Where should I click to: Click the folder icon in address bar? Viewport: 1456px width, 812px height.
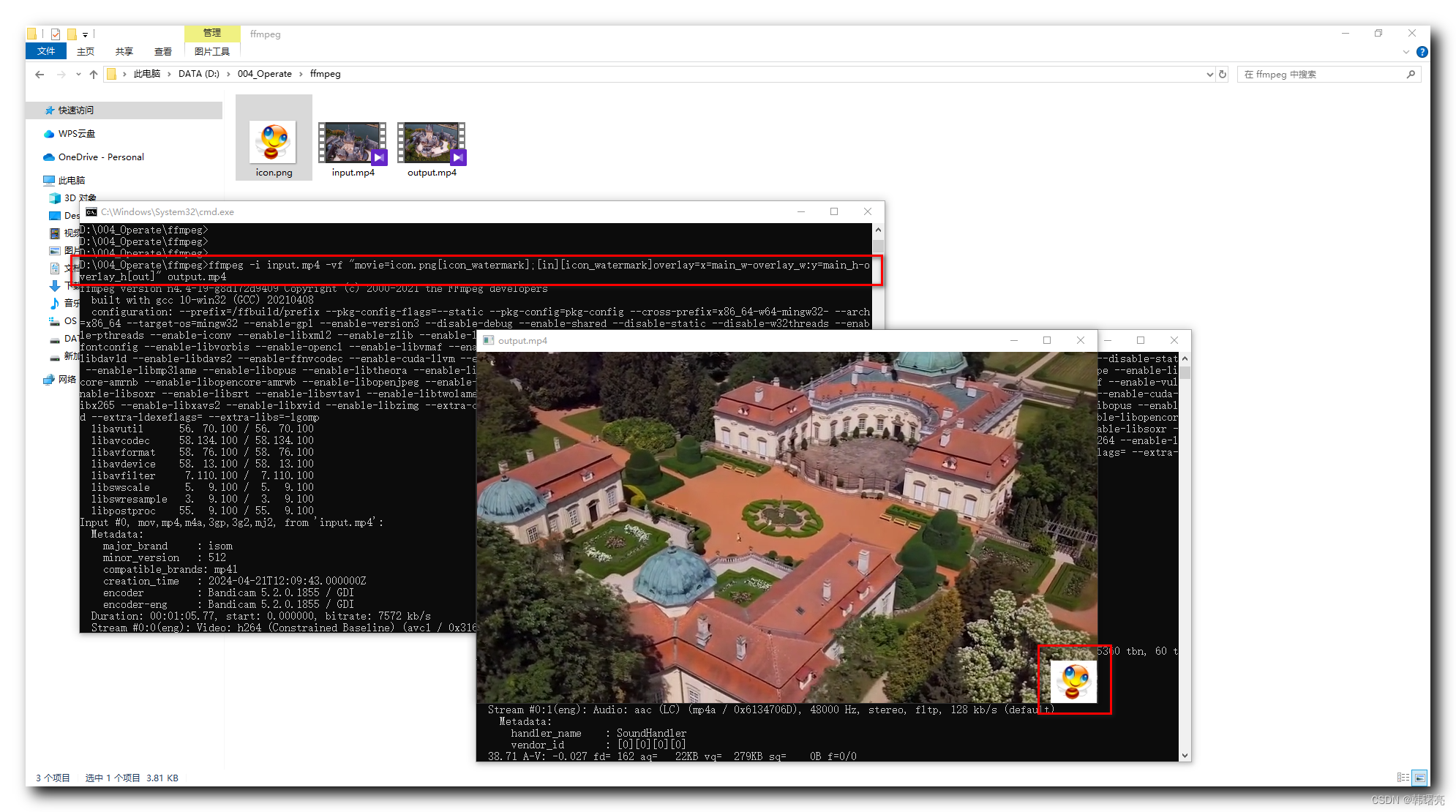pos(111,74)
